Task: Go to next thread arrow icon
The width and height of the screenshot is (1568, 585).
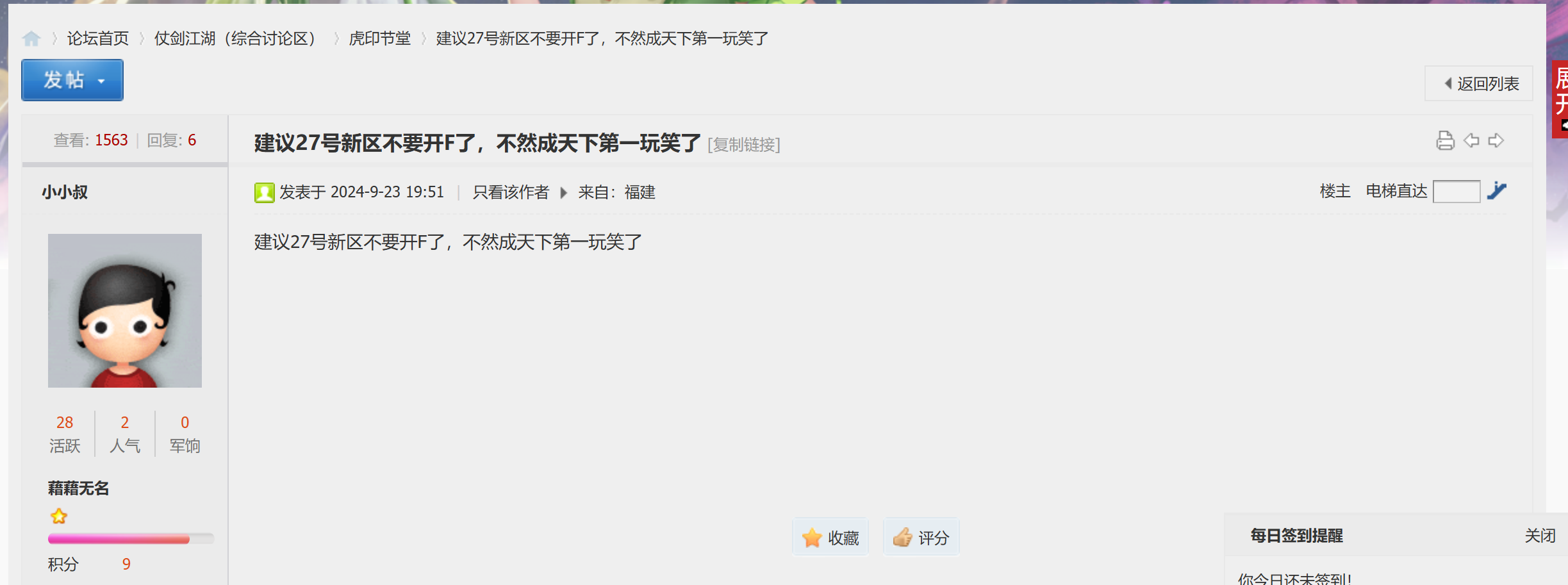Action: [1496, 140]
